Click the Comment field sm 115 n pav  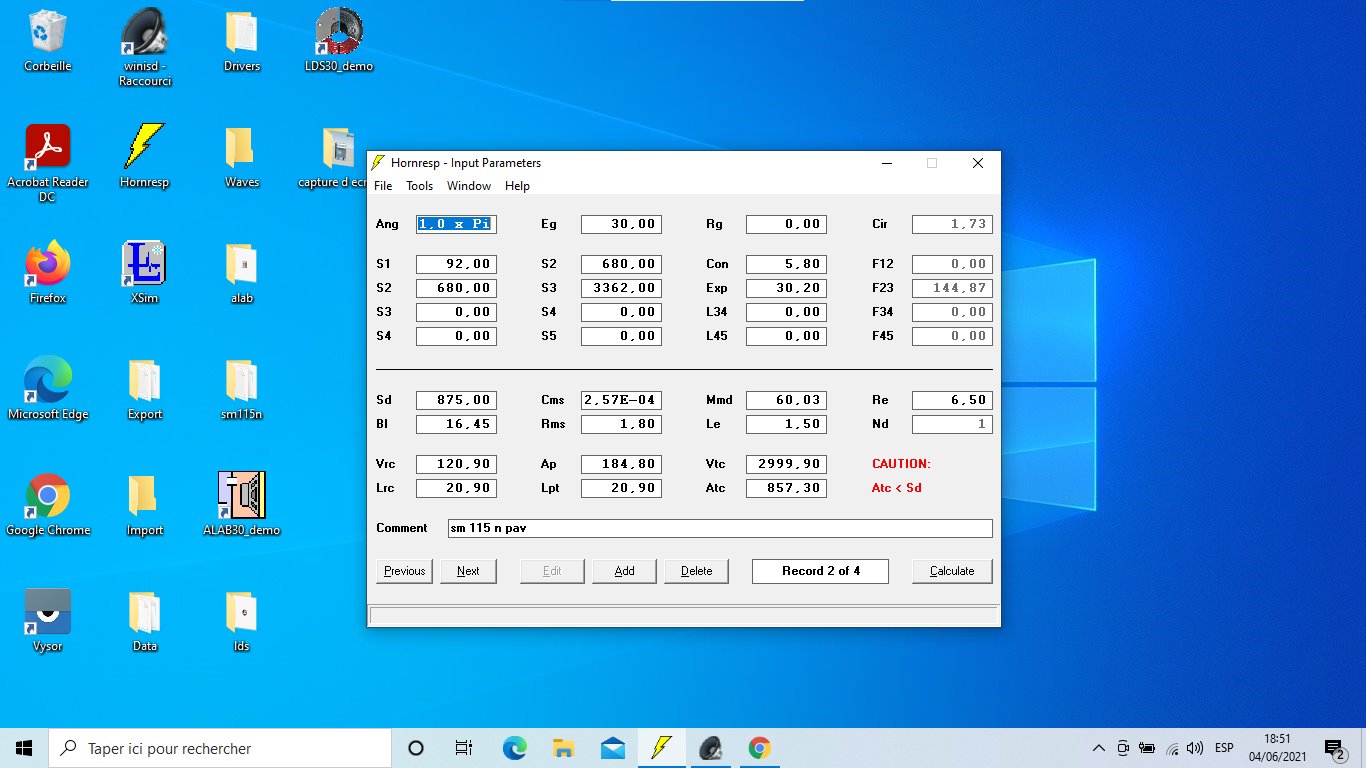point(720,528)
